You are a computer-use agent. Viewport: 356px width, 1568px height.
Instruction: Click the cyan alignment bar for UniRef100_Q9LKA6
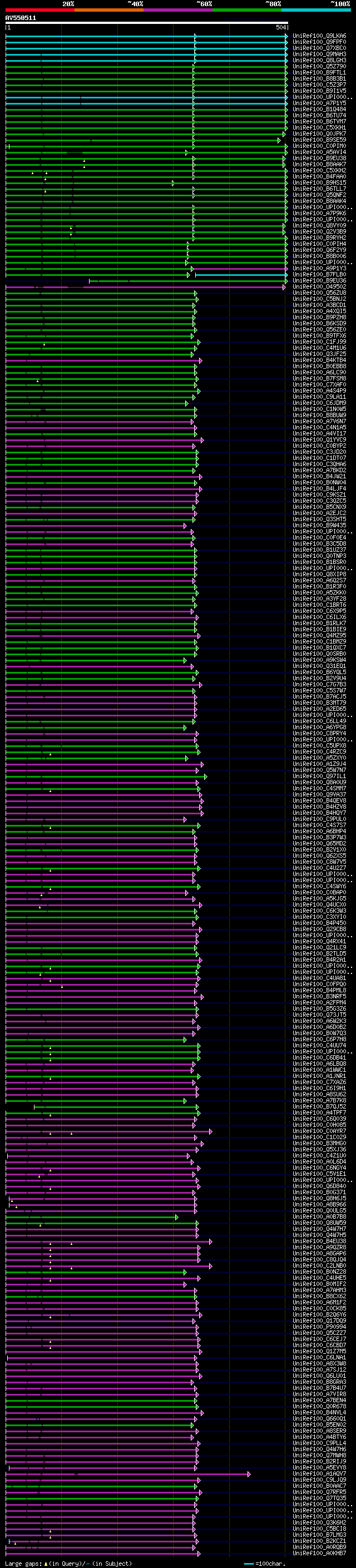[x=147, y=36]
